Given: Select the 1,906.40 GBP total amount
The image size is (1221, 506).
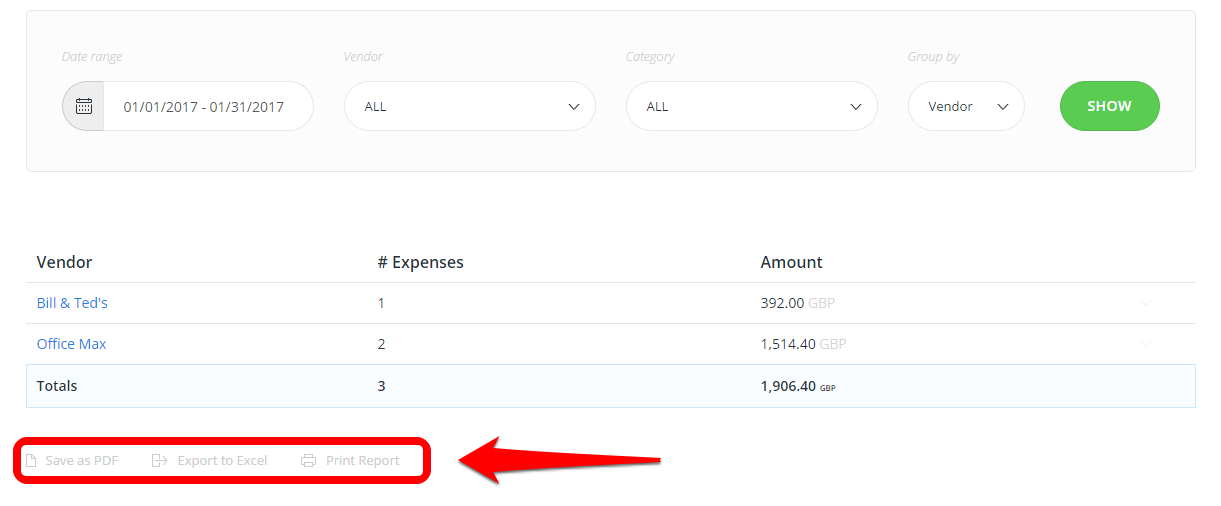Looking at the screenshot, I should click(x=798, y=386).
